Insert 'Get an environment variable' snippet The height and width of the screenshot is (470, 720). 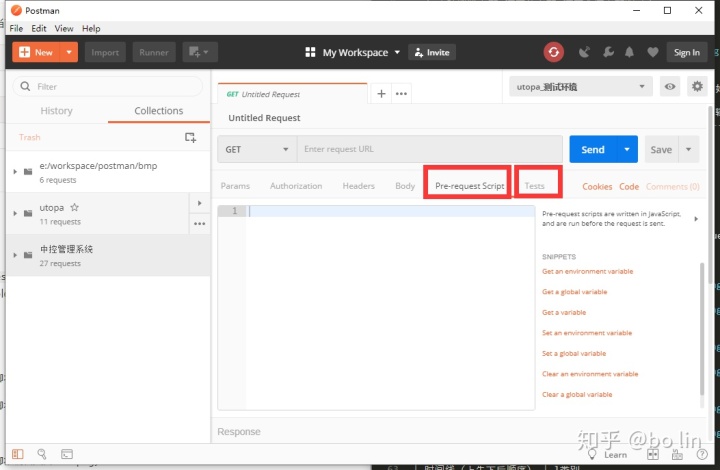587,271
